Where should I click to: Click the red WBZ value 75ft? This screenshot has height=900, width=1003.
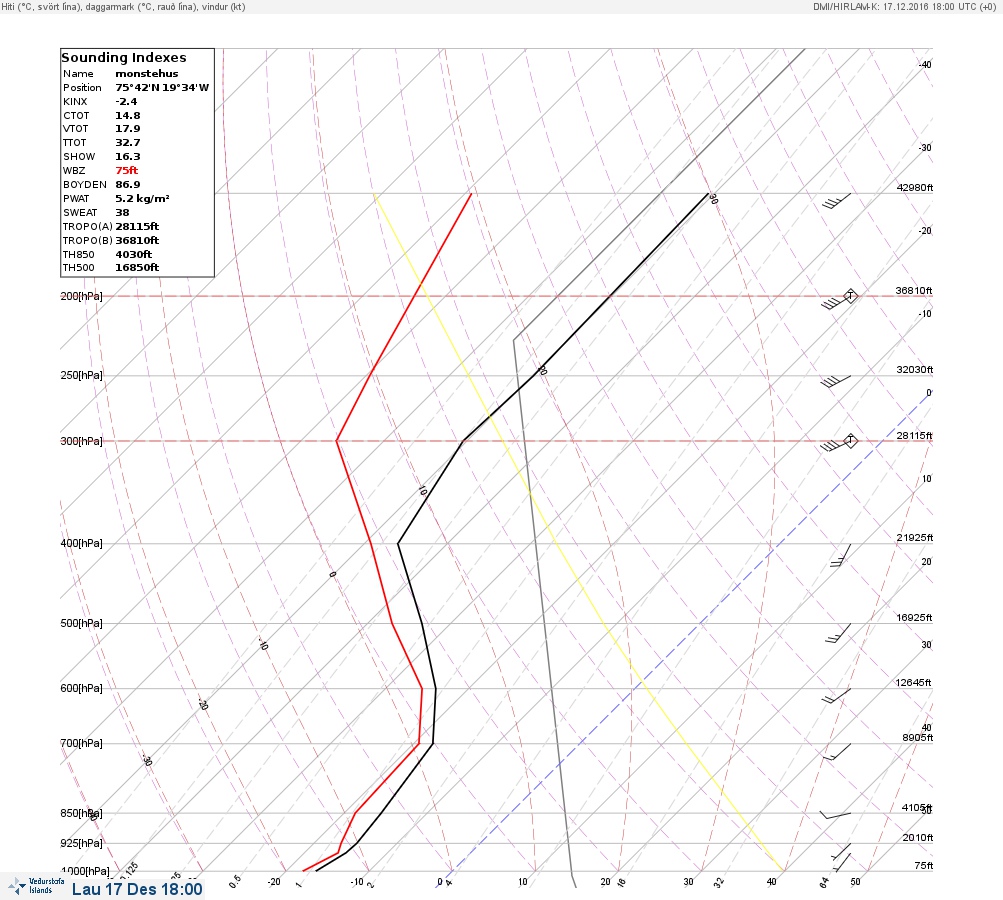(127, 170)
